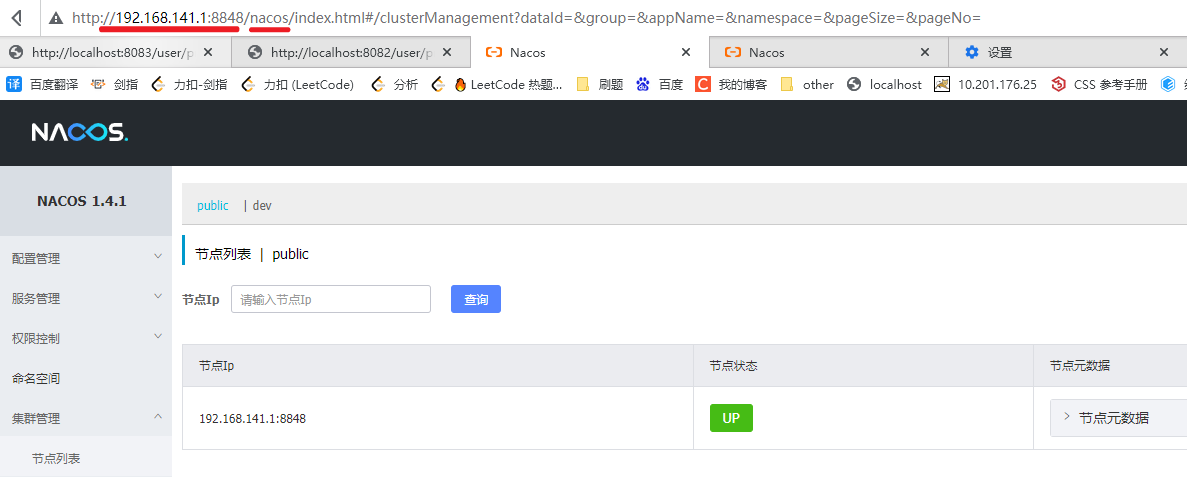Viewport: 1187px width, 477px height.
Task: Click the 节点Ip search input field
Action: click(x=331, y=299)
